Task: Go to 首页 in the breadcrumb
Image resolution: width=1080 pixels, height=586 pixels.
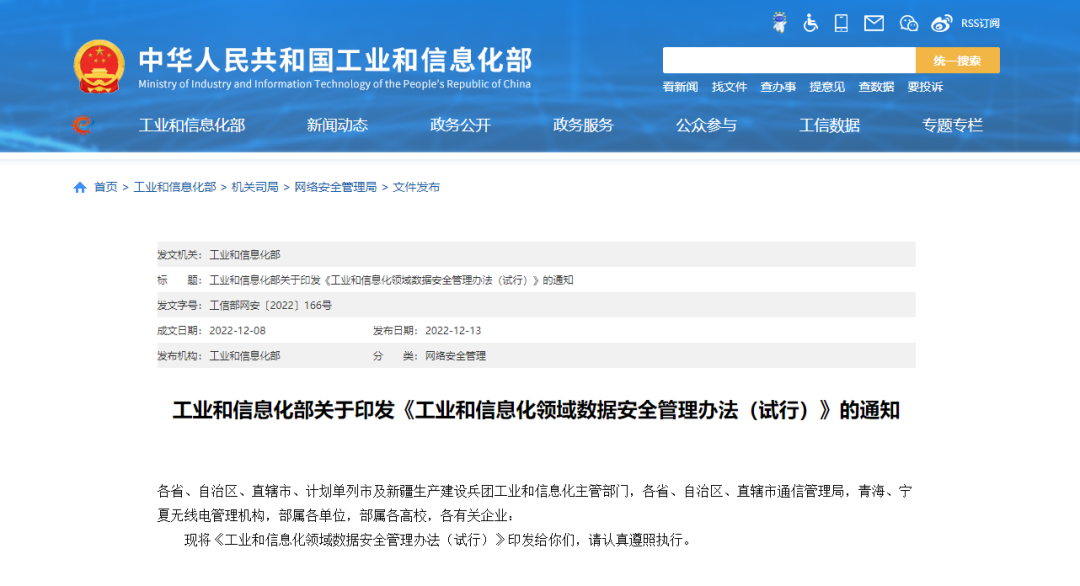Action: click(x=106, y=187)
